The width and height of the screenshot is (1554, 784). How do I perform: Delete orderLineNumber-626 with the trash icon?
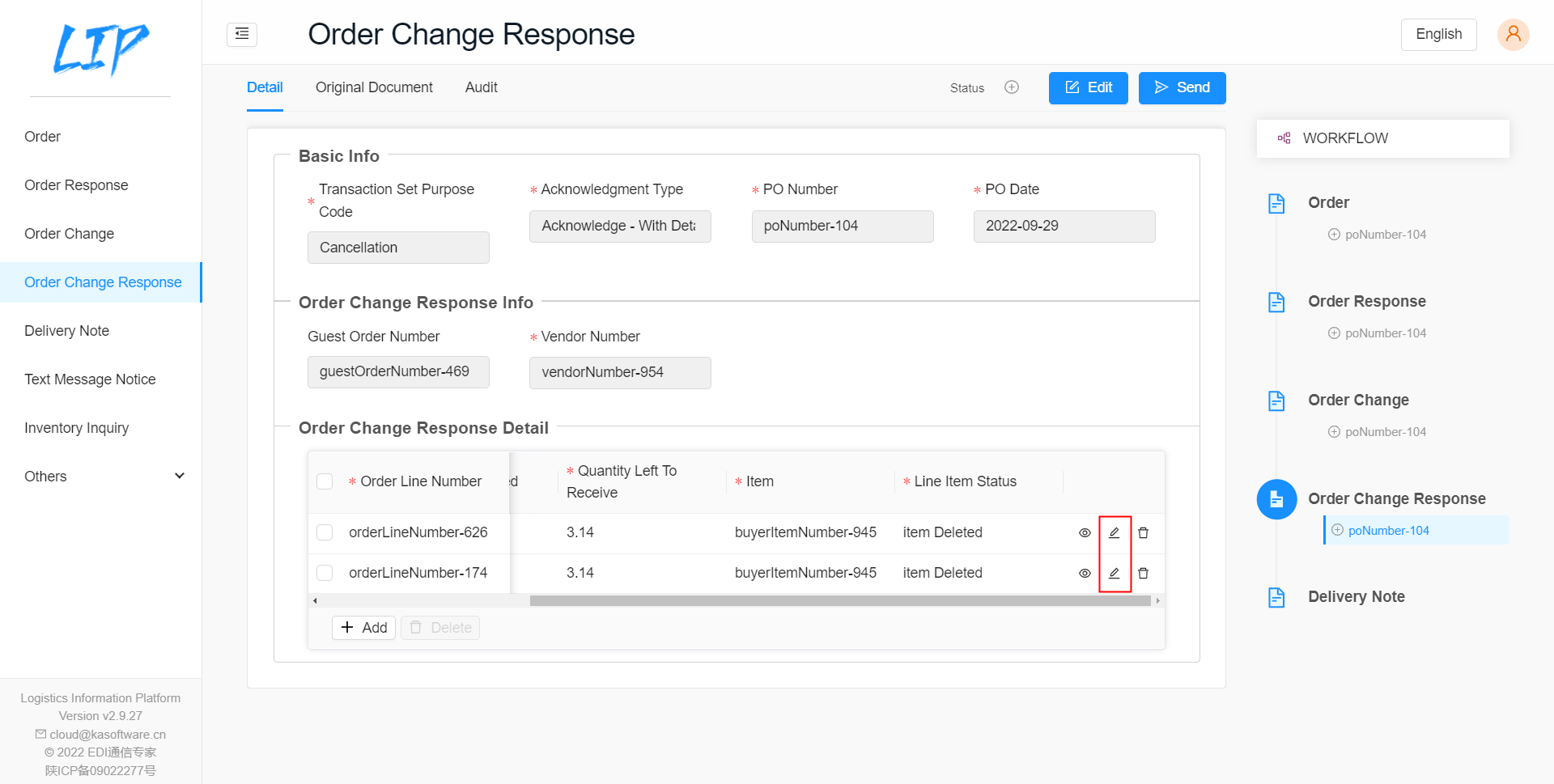1143,532
